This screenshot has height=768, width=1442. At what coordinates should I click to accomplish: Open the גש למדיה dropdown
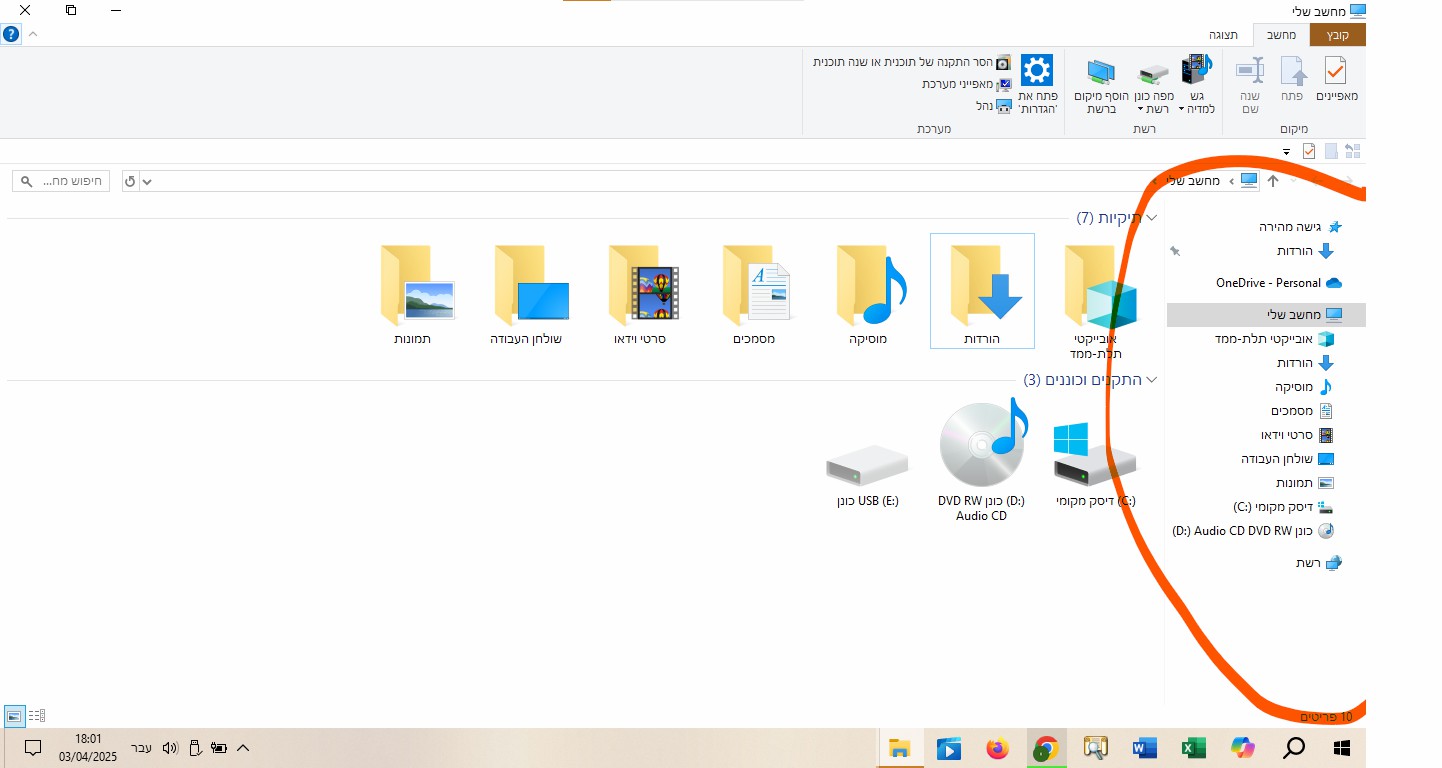[x=1196, y=84]
